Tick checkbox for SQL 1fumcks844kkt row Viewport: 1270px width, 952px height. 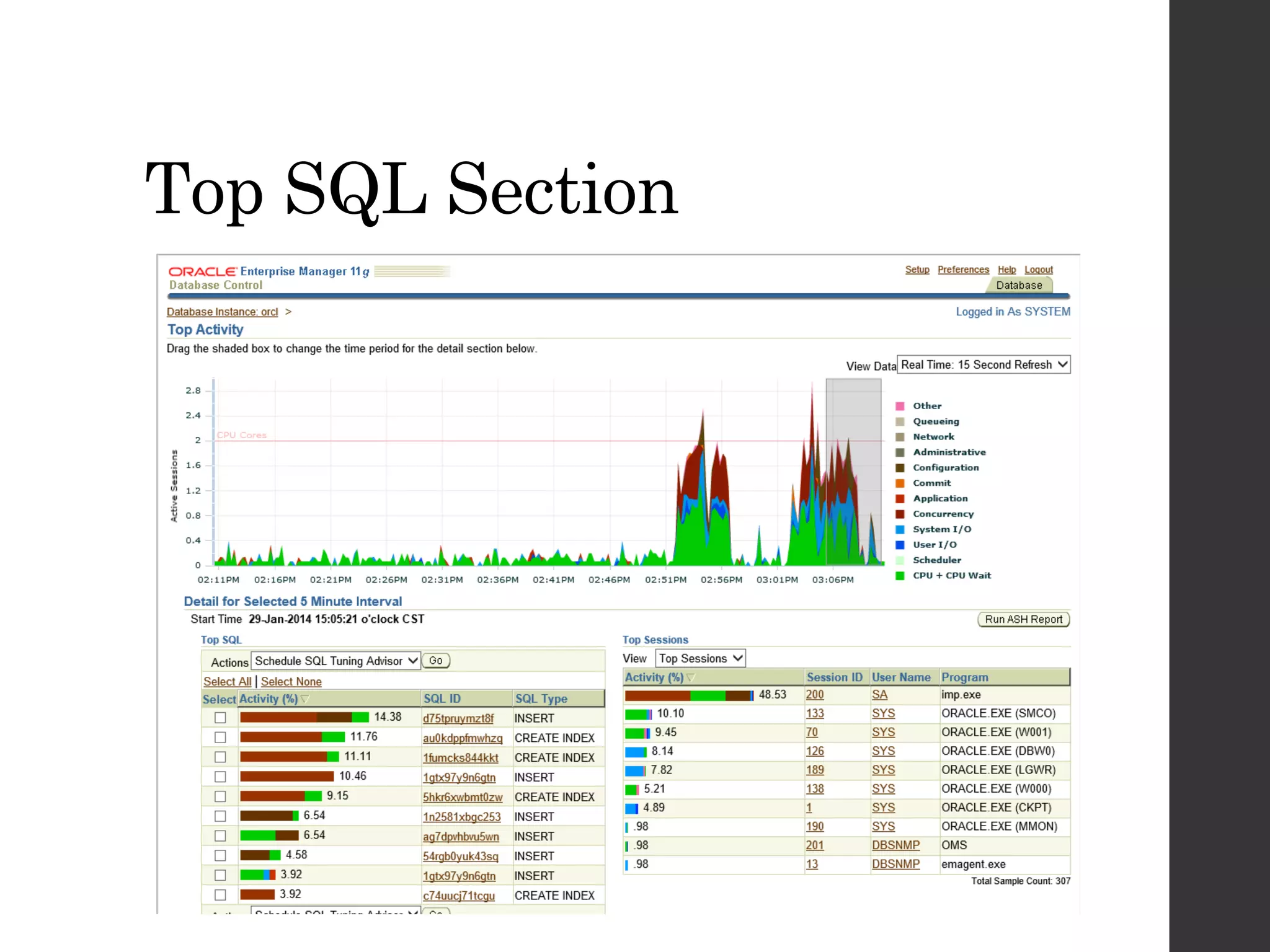tap(220, 757)
